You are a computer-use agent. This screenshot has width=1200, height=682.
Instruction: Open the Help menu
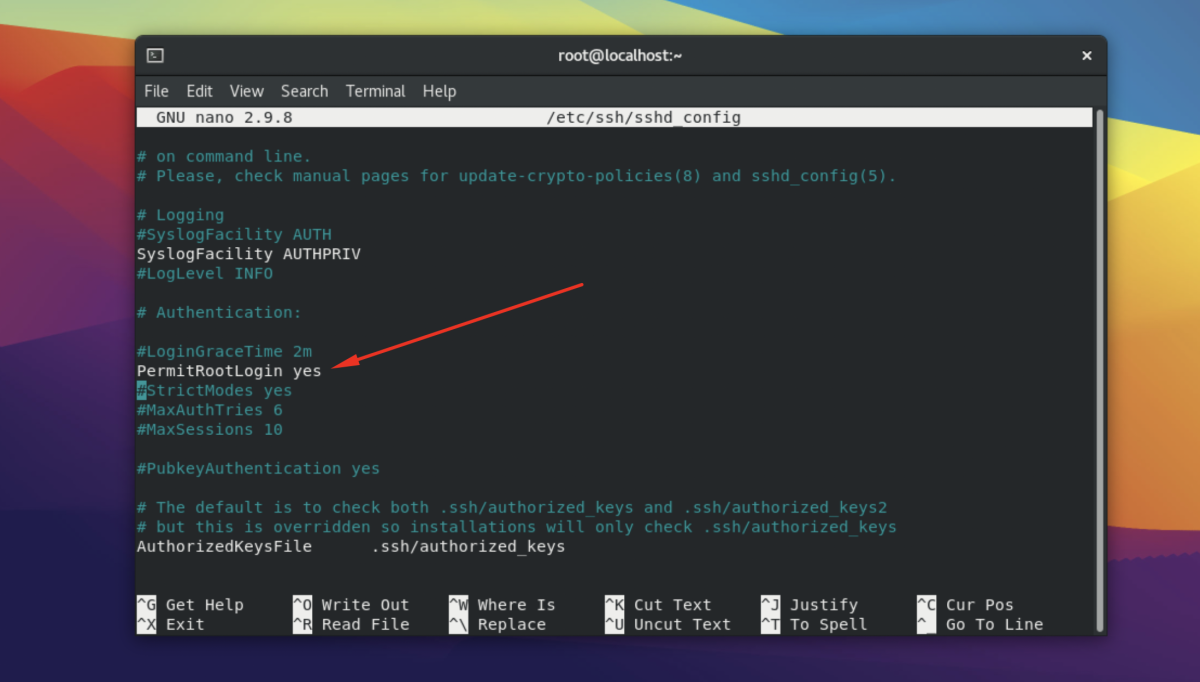(439, 91)
